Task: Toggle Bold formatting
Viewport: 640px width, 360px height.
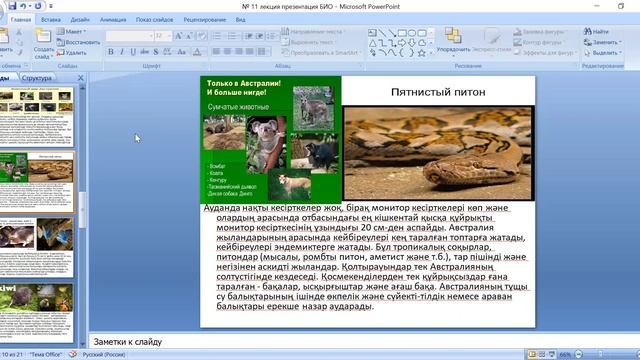Action: 111,52
